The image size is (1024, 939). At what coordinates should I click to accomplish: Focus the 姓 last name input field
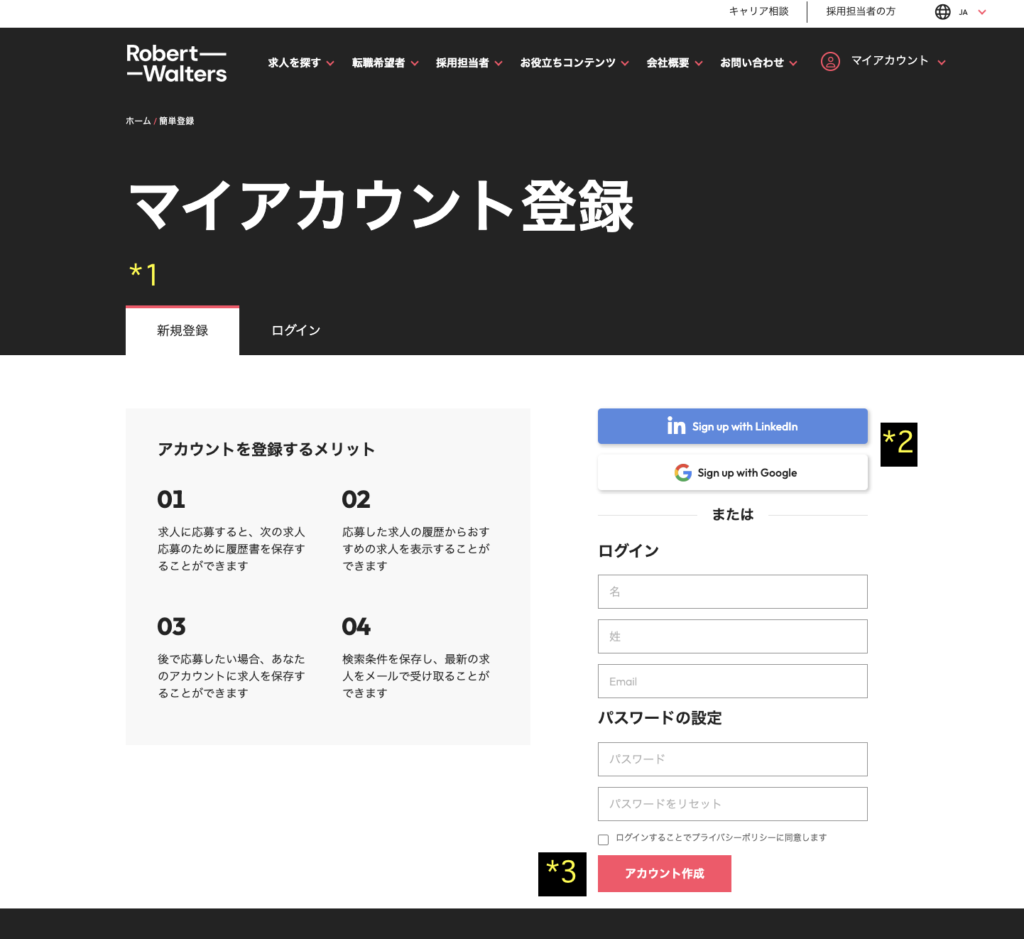(x=733, y=636)
